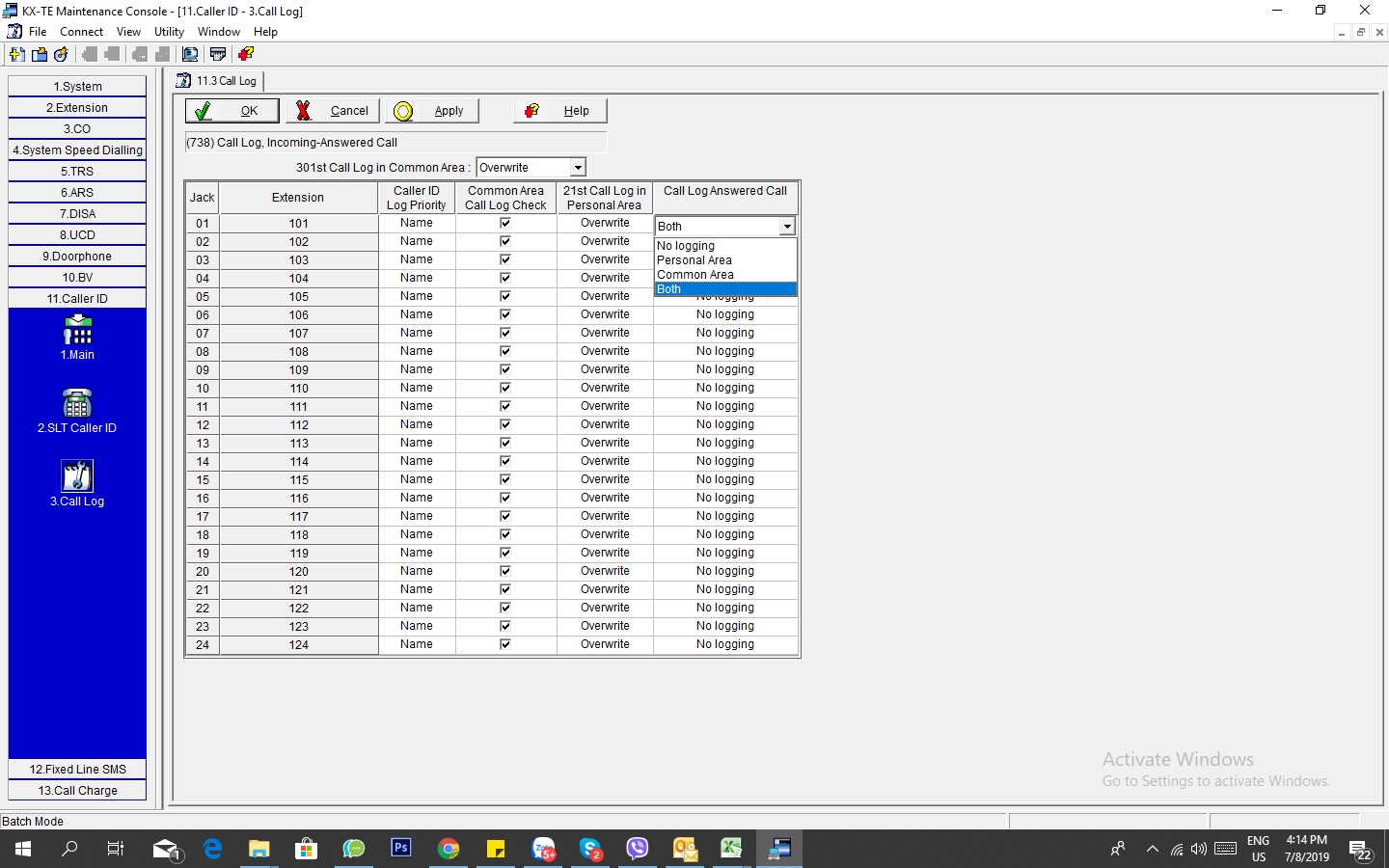Open taskbar search magnifier
This screenshot has width=1389, height=868.
pos(69,849)
